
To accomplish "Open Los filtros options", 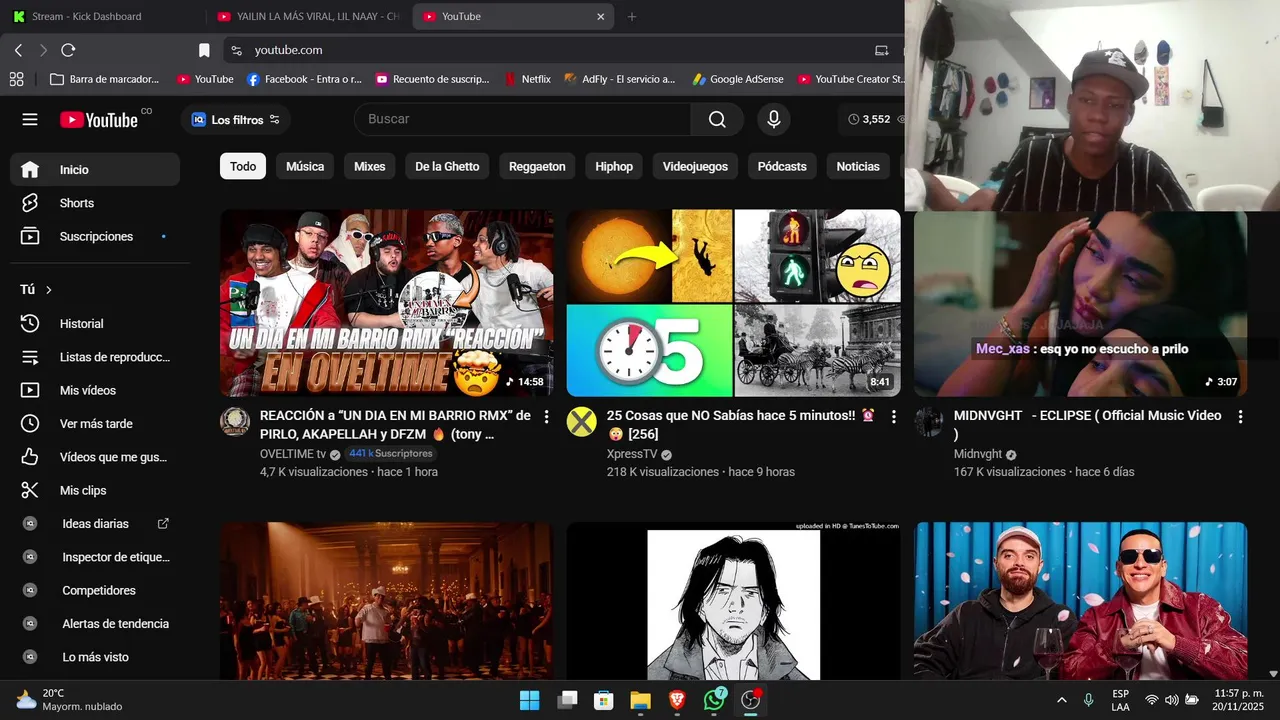I will tap(236, 119).
